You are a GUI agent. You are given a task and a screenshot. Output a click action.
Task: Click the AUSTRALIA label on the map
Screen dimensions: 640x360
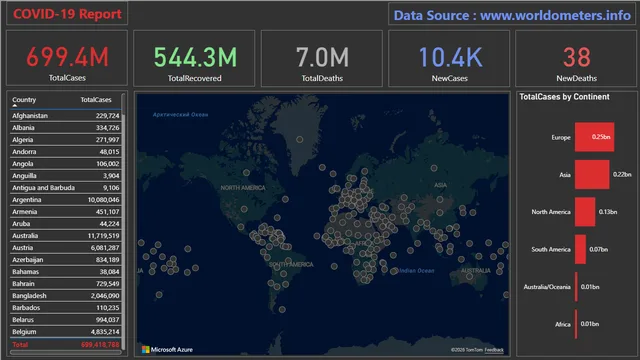pyautogui.click(x=476, y=271)
